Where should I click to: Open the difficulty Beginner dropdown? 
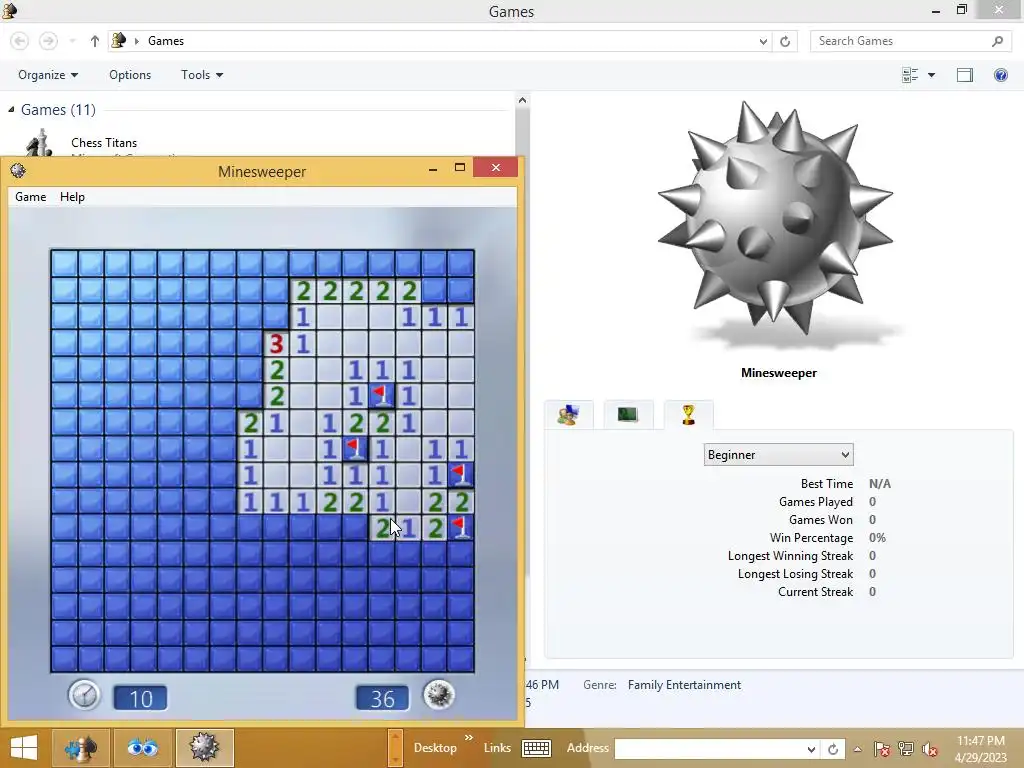point(778,455)
